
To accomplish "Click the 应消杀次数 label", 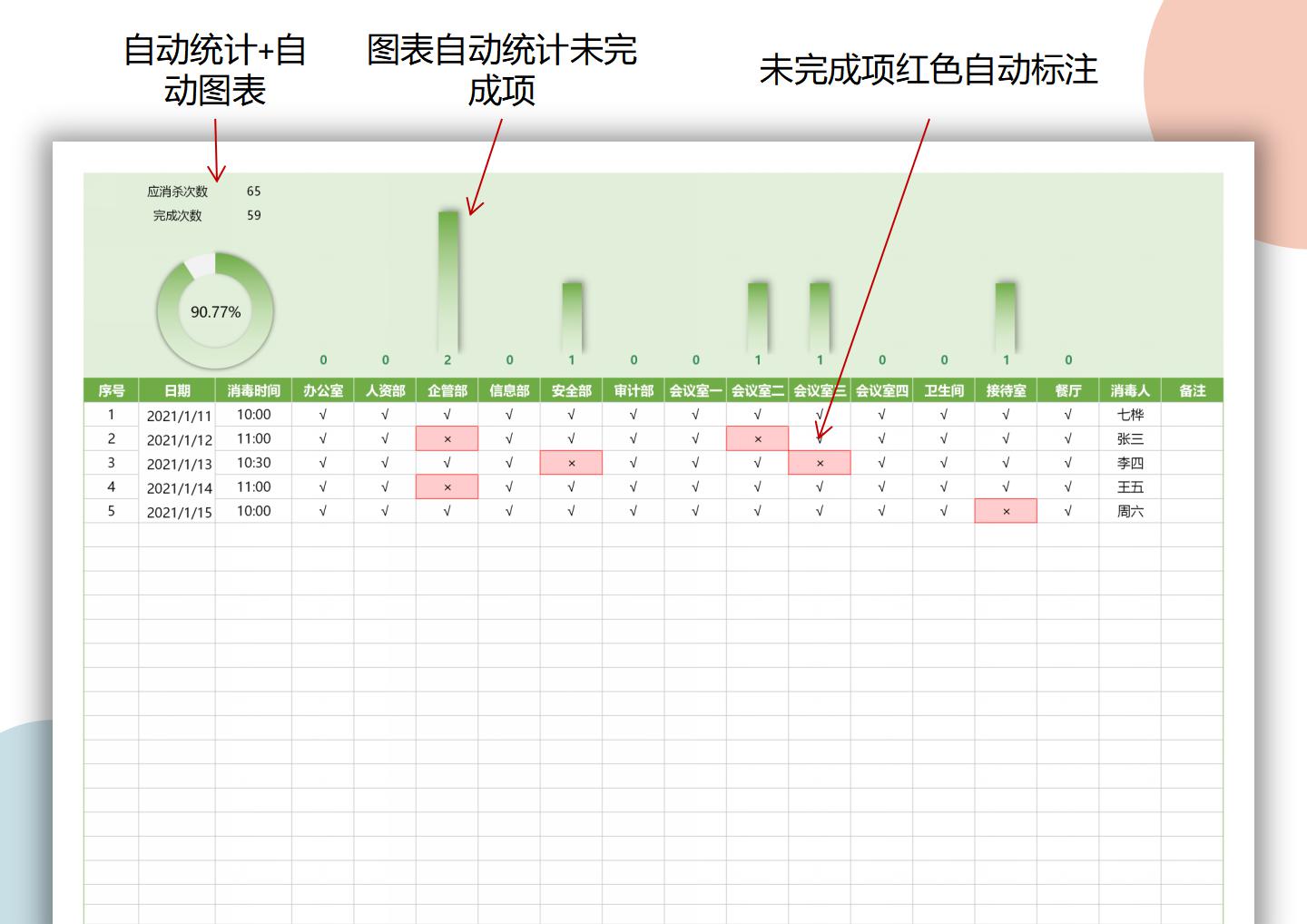I will pos(177,192).
